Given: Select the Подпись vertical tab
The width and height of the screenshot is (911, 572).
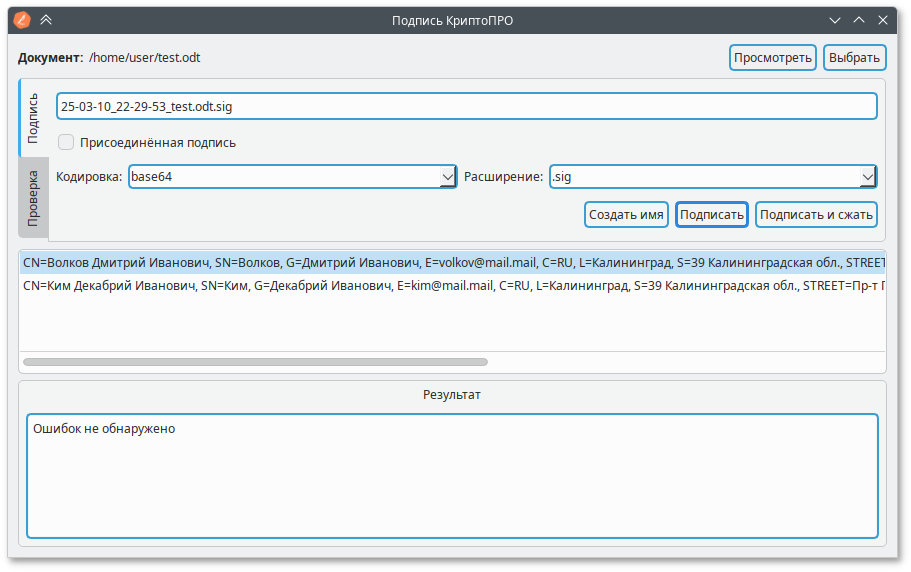Looking at the screenshot, I should pos(33,118).
